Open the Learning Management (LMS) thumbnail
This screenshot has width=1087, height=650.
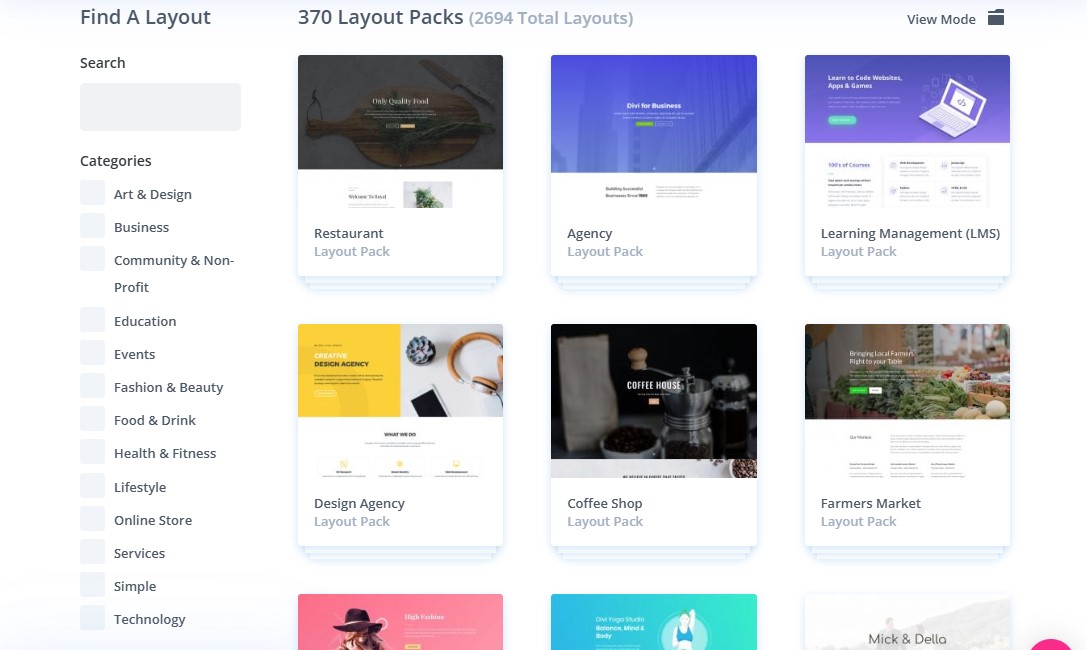[x=907, y=132]
